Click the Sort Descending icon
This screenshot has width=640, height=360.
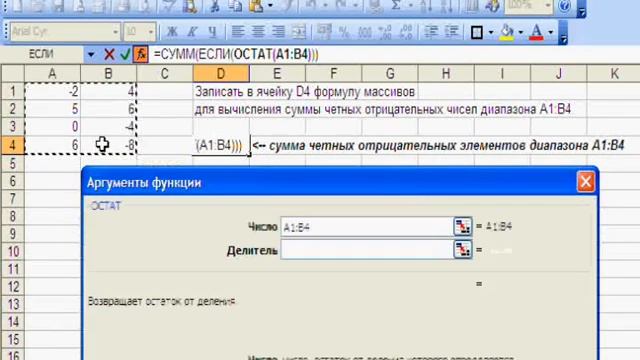coord(447,6)
